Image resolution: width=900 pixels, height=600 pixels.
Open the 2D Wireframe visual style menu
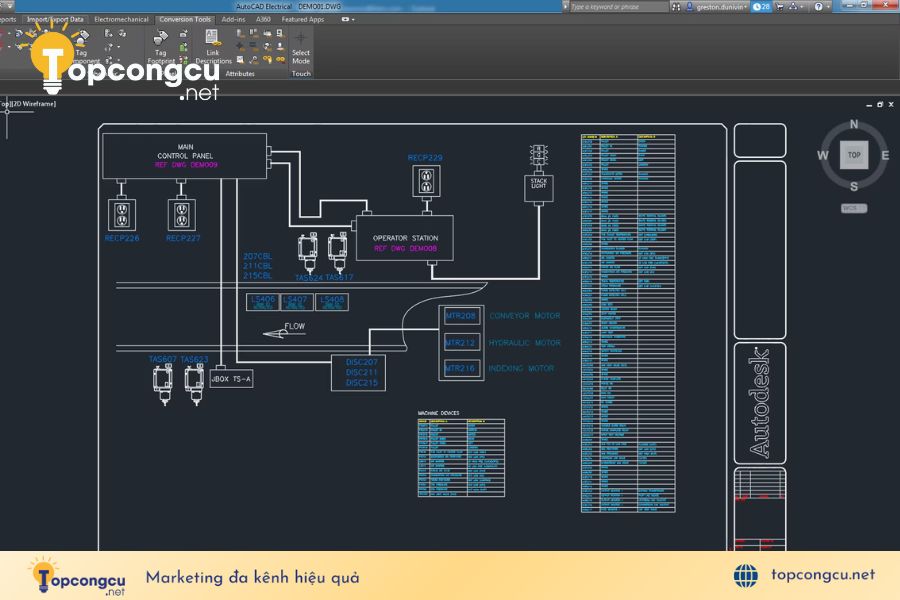(34, 104)
